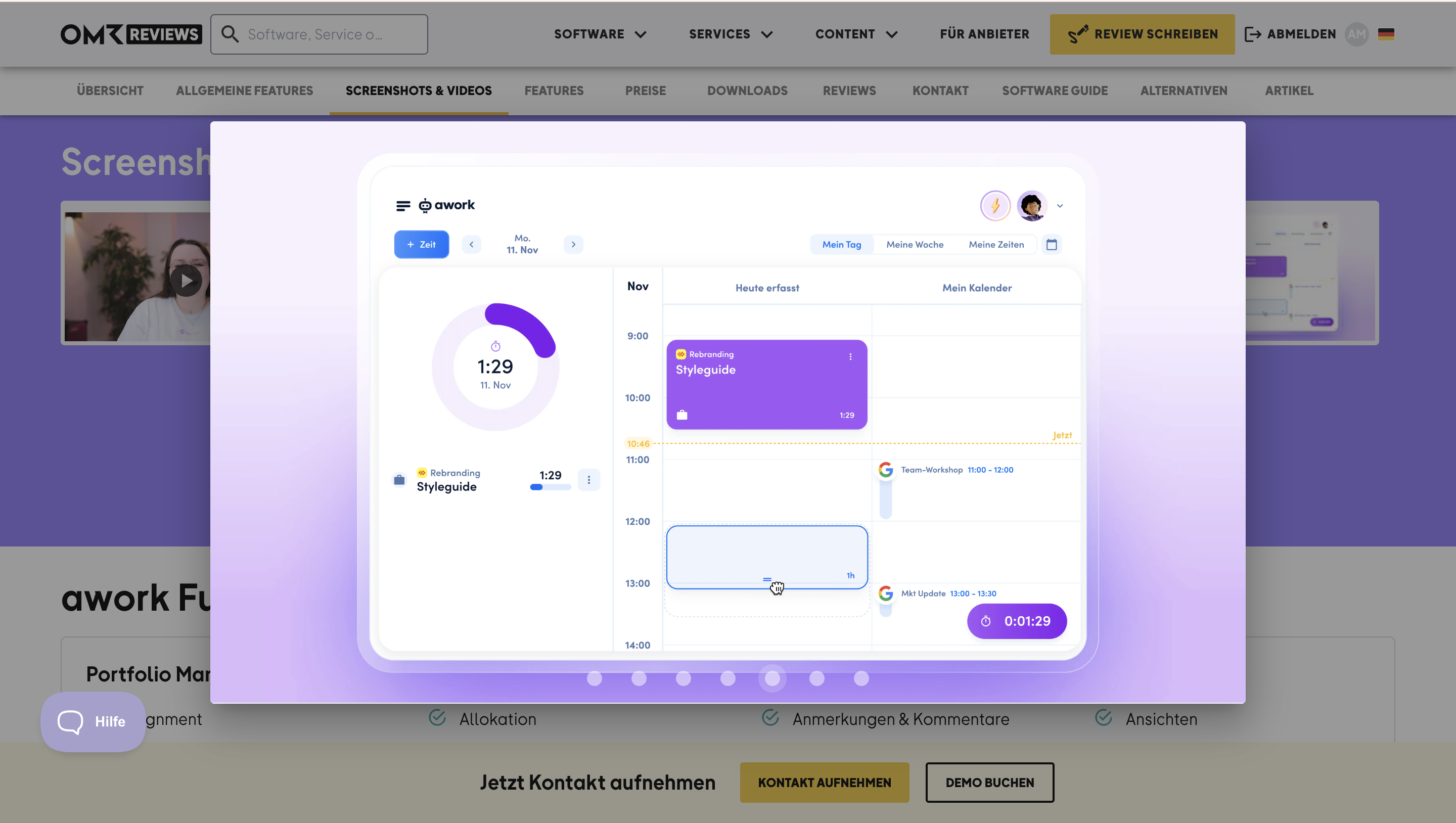Go to previous day arrow
The width and height of the screenshot is (1456, 823).
(x=471, y=244)
